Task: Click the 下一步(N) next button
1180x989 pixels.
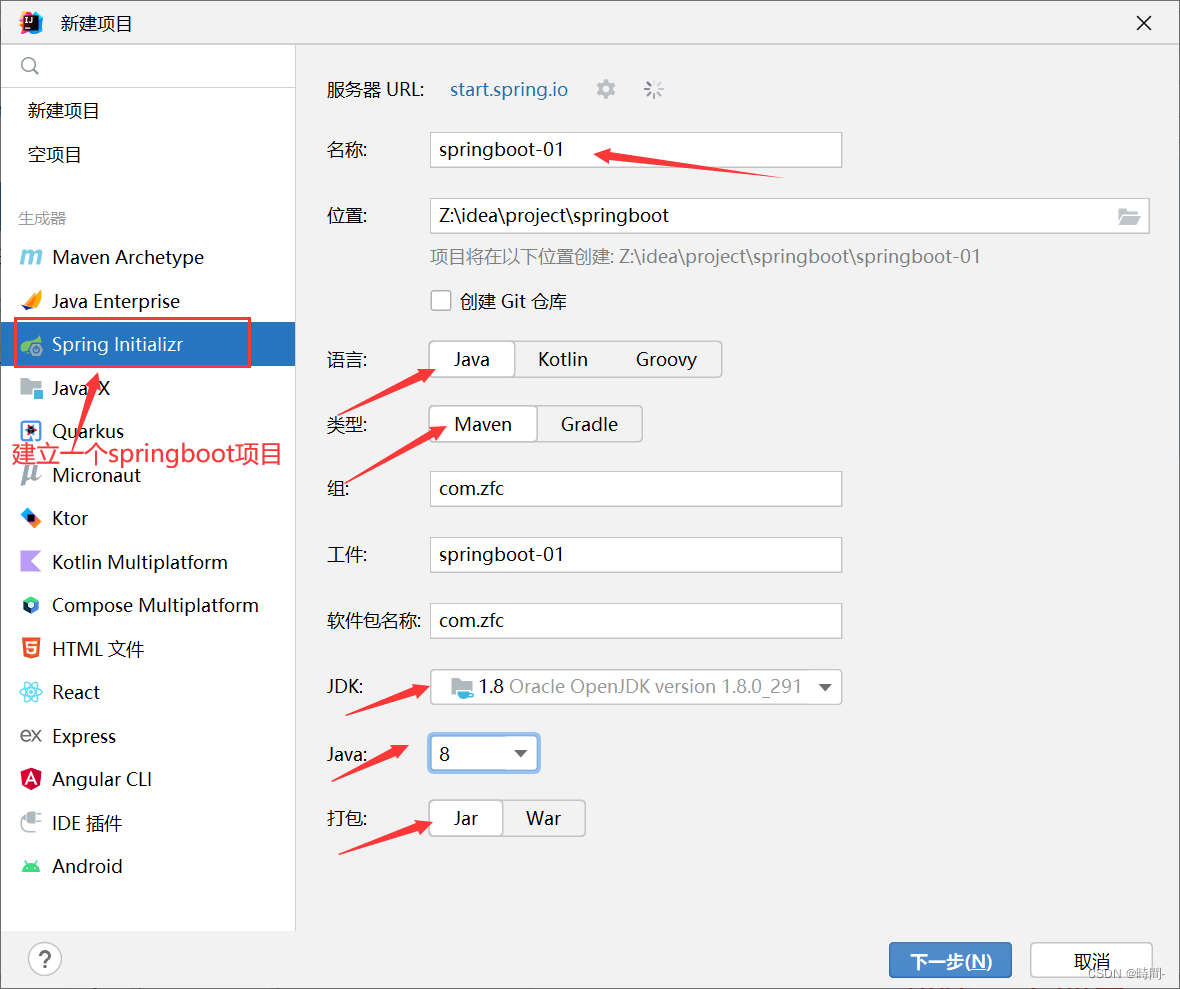Action: click(x=950, y=960)
